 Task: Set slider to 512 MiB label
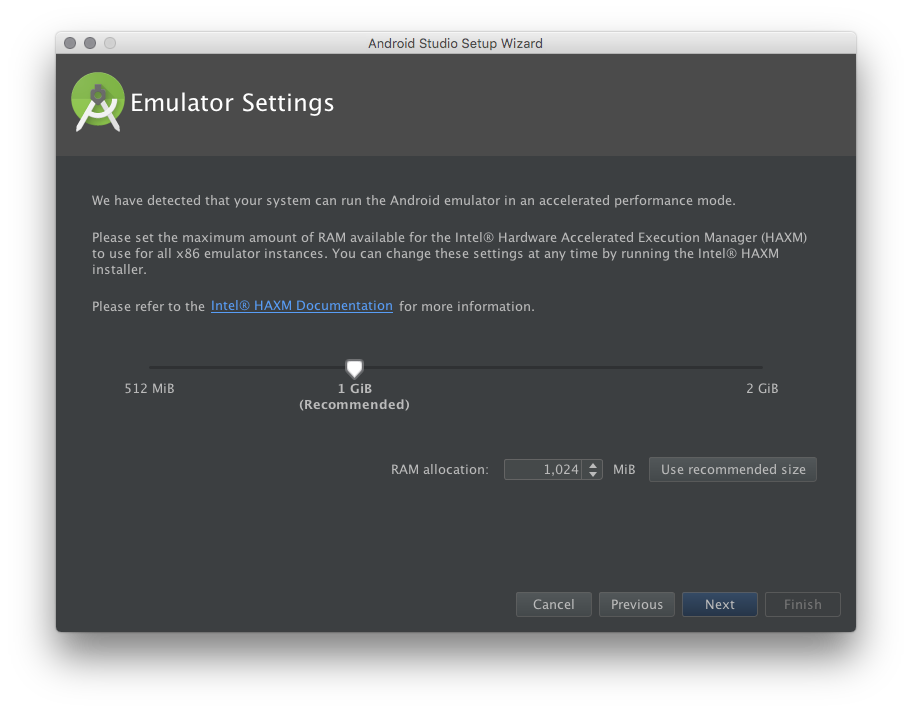pos(149,389)
